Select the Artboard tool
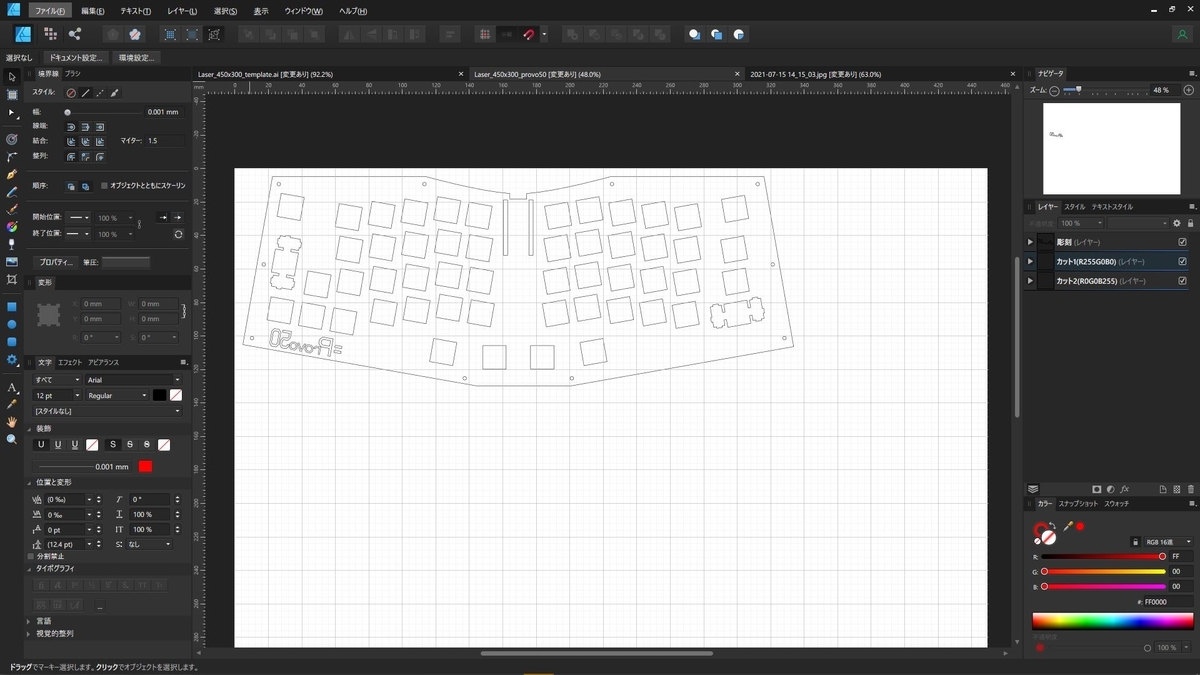1200x675 pixels. tap(12, 94)
